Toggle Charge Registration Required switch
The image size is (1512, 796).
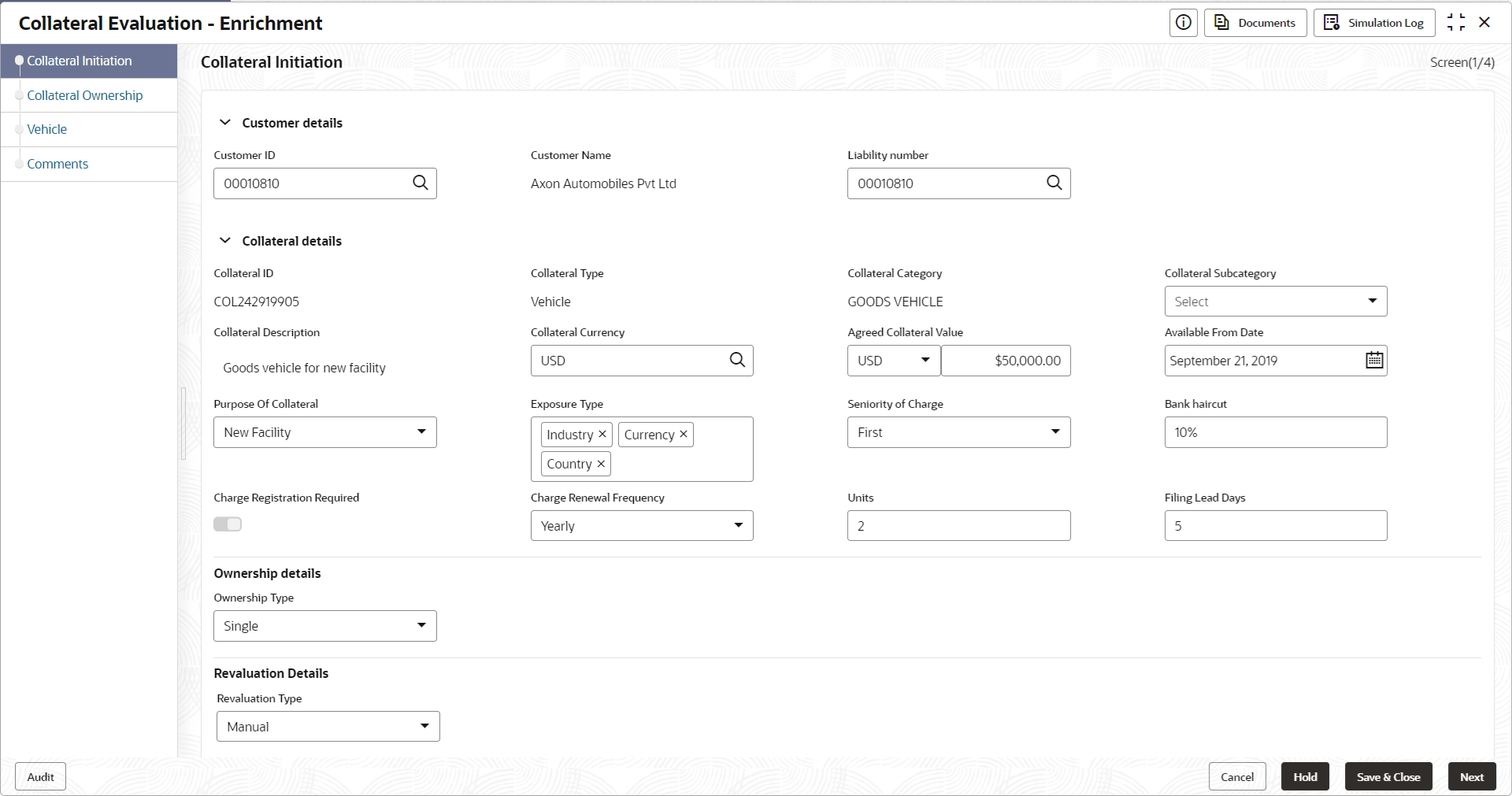(228, 524)
